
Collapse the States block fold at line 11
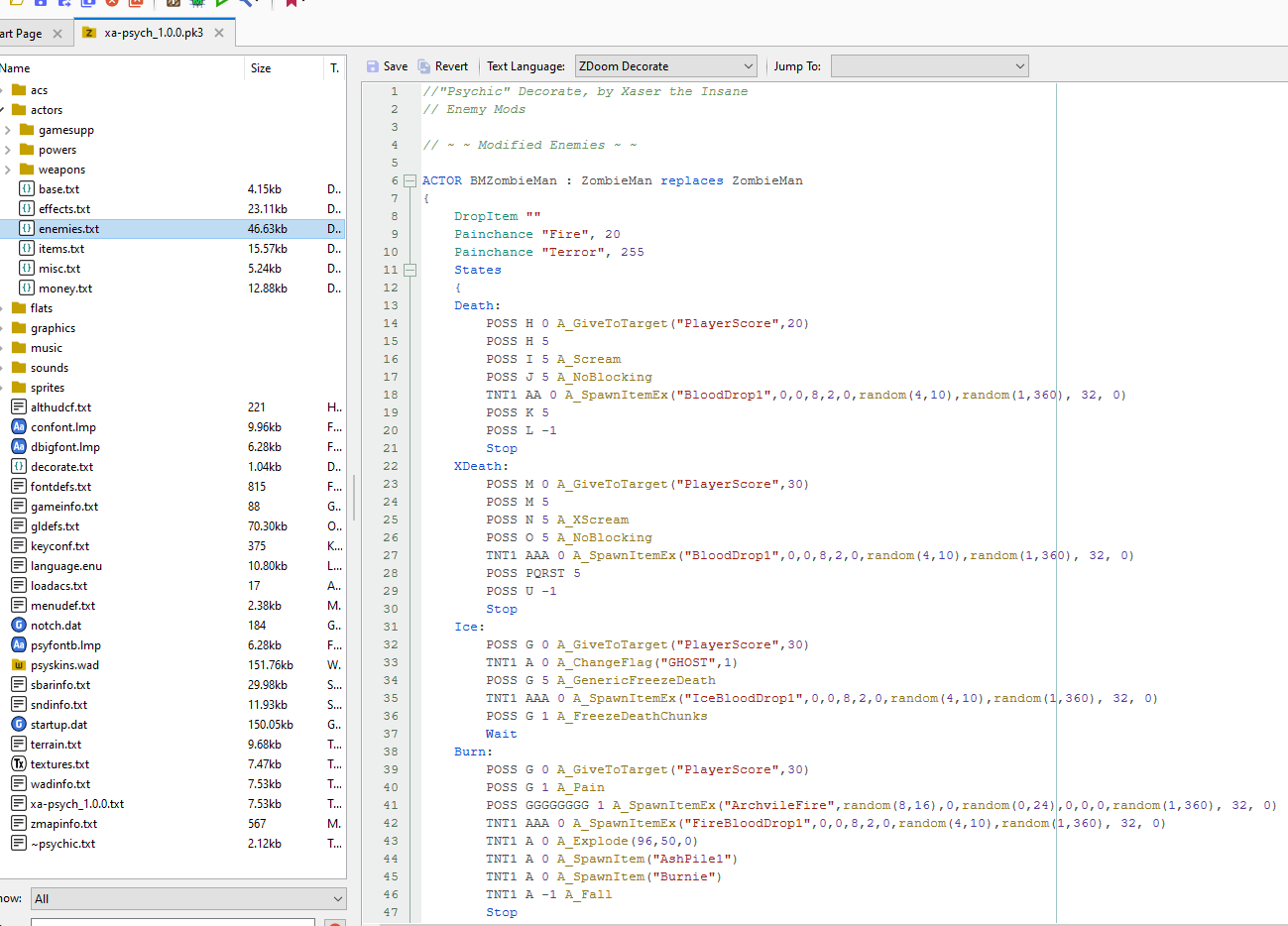click(410, 270)
